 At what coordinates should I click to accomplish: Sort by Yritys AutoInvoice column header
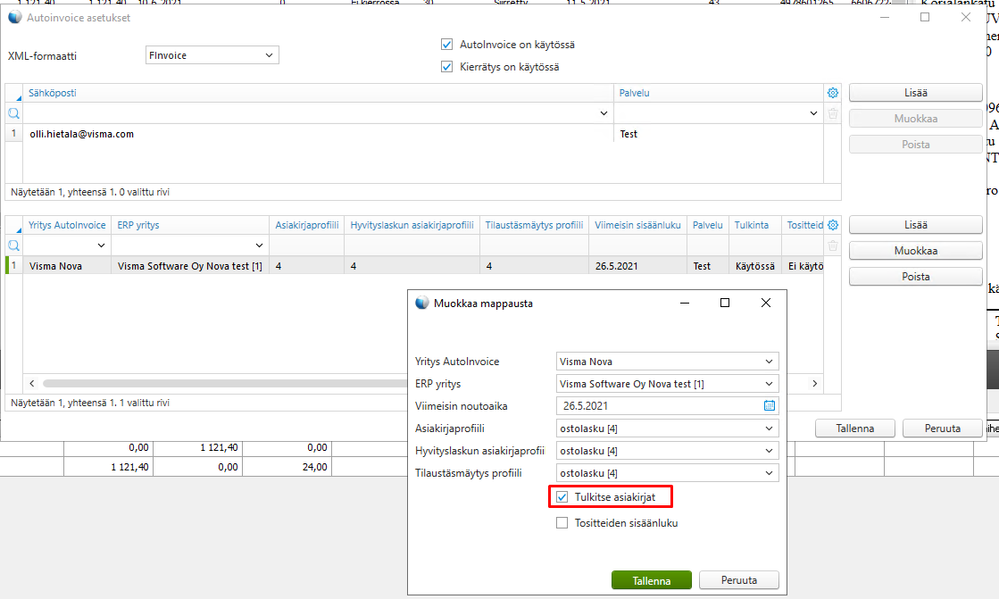[x=67, y=225]
